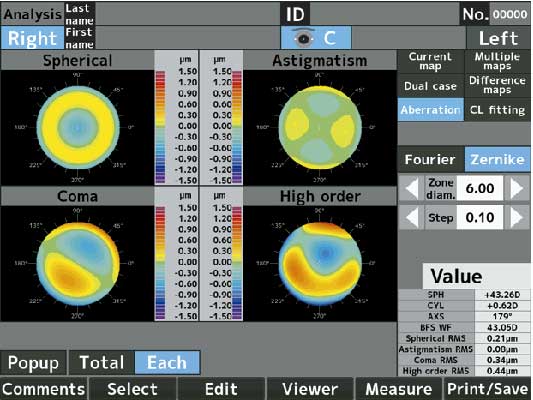Increase Step value with right arrow

click(x=517, y=217)
